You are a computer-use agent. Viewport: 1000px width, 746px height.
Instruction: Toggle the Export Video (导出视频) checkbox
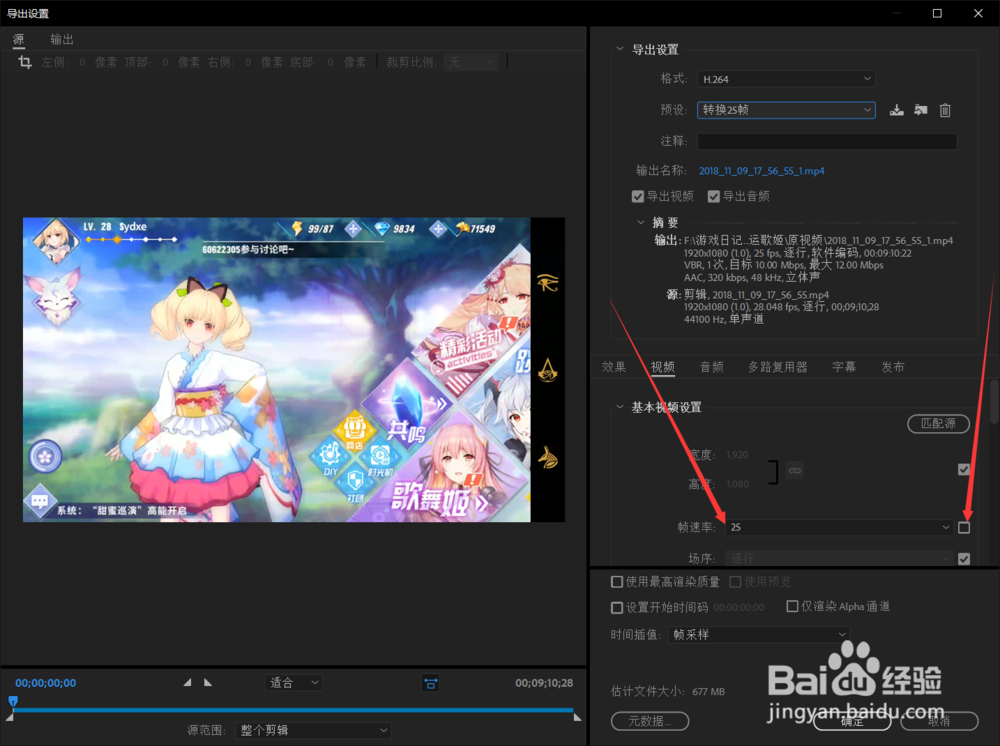point(638,196)
